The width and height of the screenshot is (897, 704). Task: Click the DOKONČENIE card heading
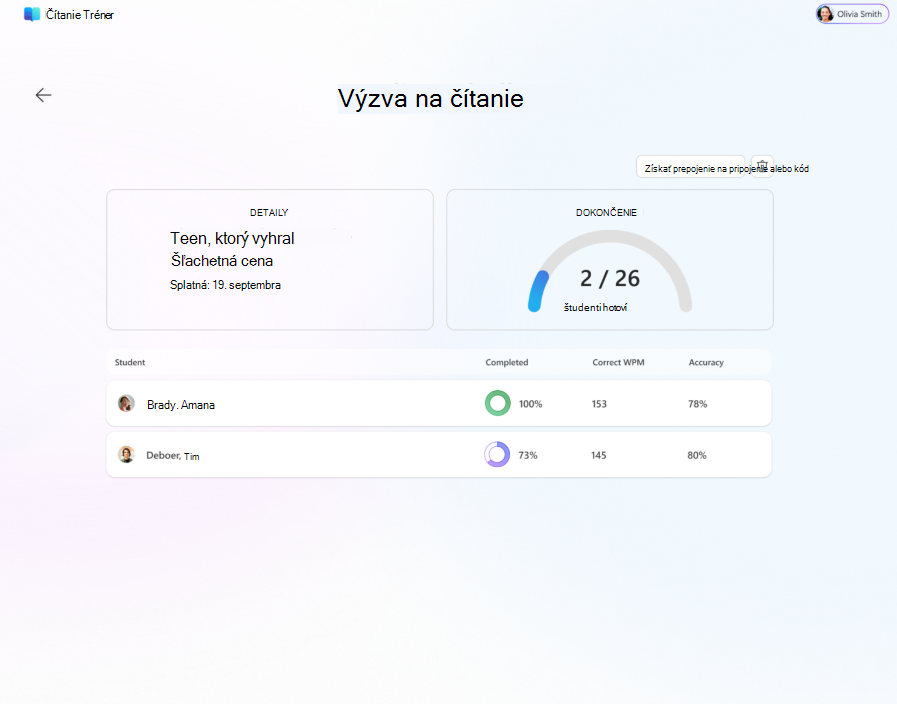pyautogui.click(x=606, y=213)
